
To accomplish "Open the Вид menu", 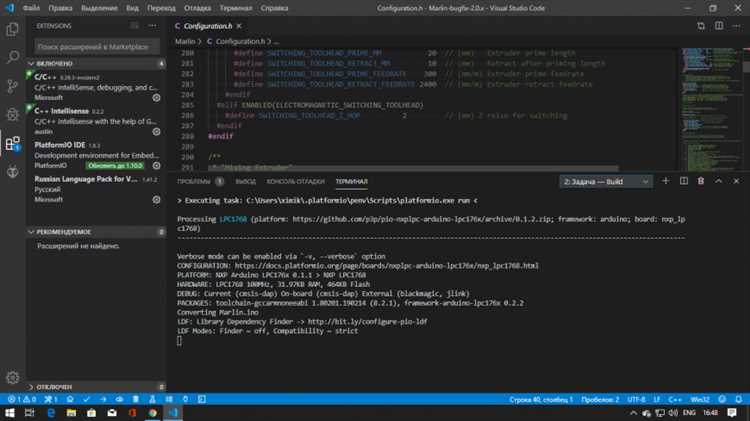I will (x=132, y=8).
